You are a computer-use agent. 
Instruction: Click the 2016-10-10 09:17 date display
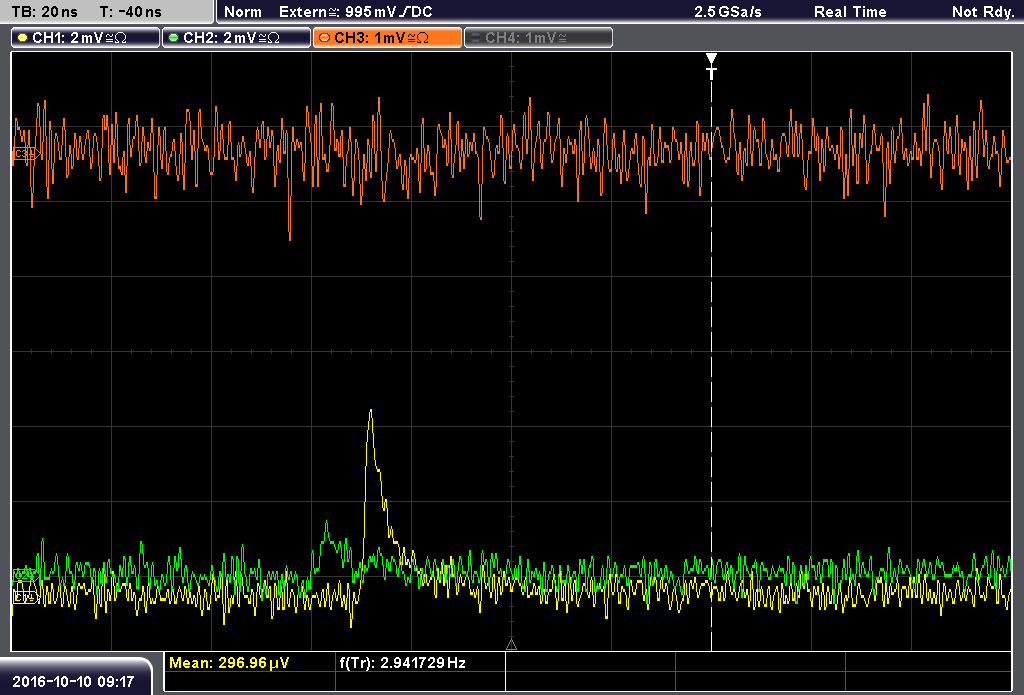[x=73, y=681]
